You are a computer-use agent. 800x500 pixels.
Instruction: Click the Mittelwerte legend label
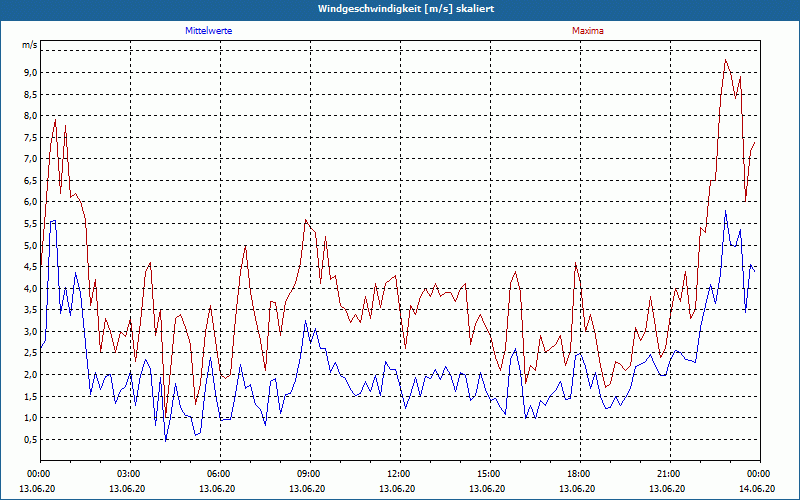[208, 31]
